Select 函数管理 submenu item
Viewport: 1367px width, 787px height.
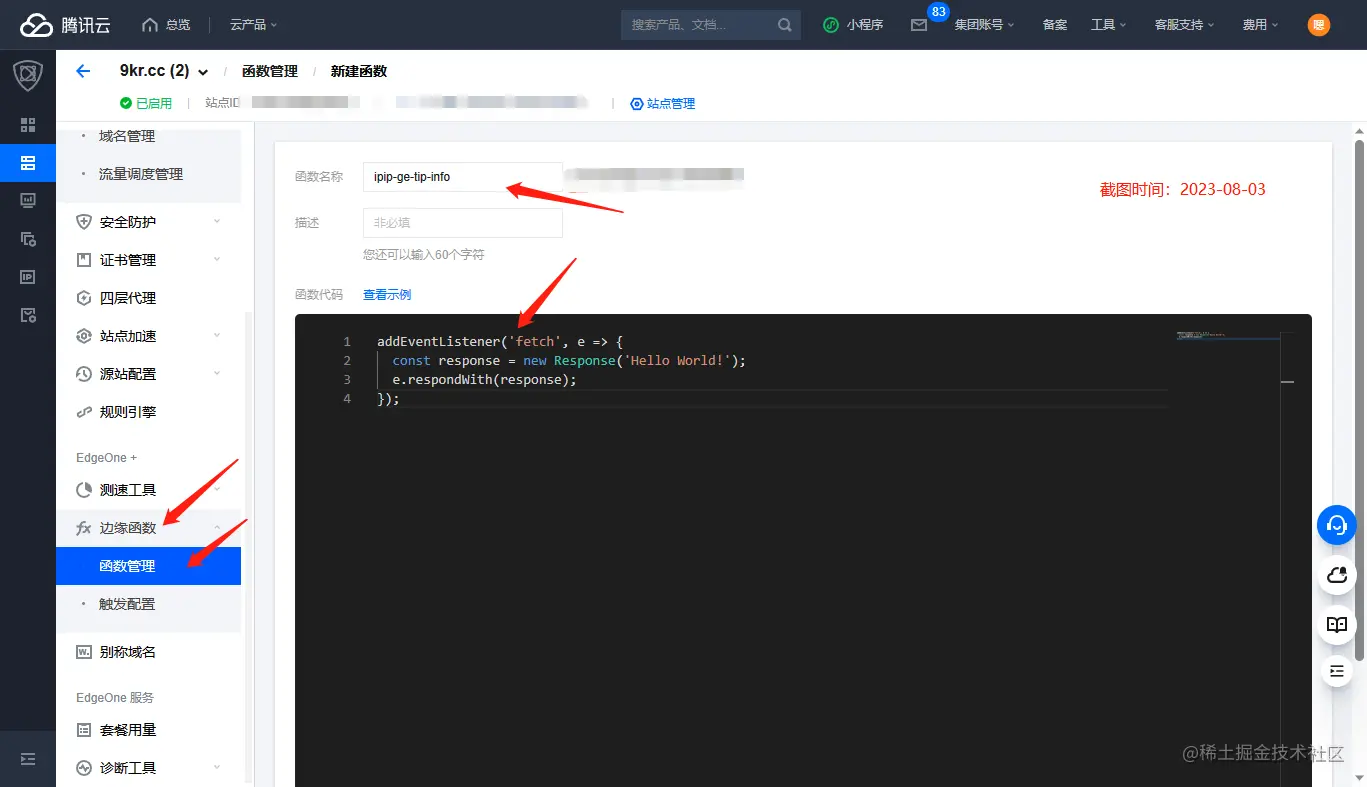click(x=148, y=566)
